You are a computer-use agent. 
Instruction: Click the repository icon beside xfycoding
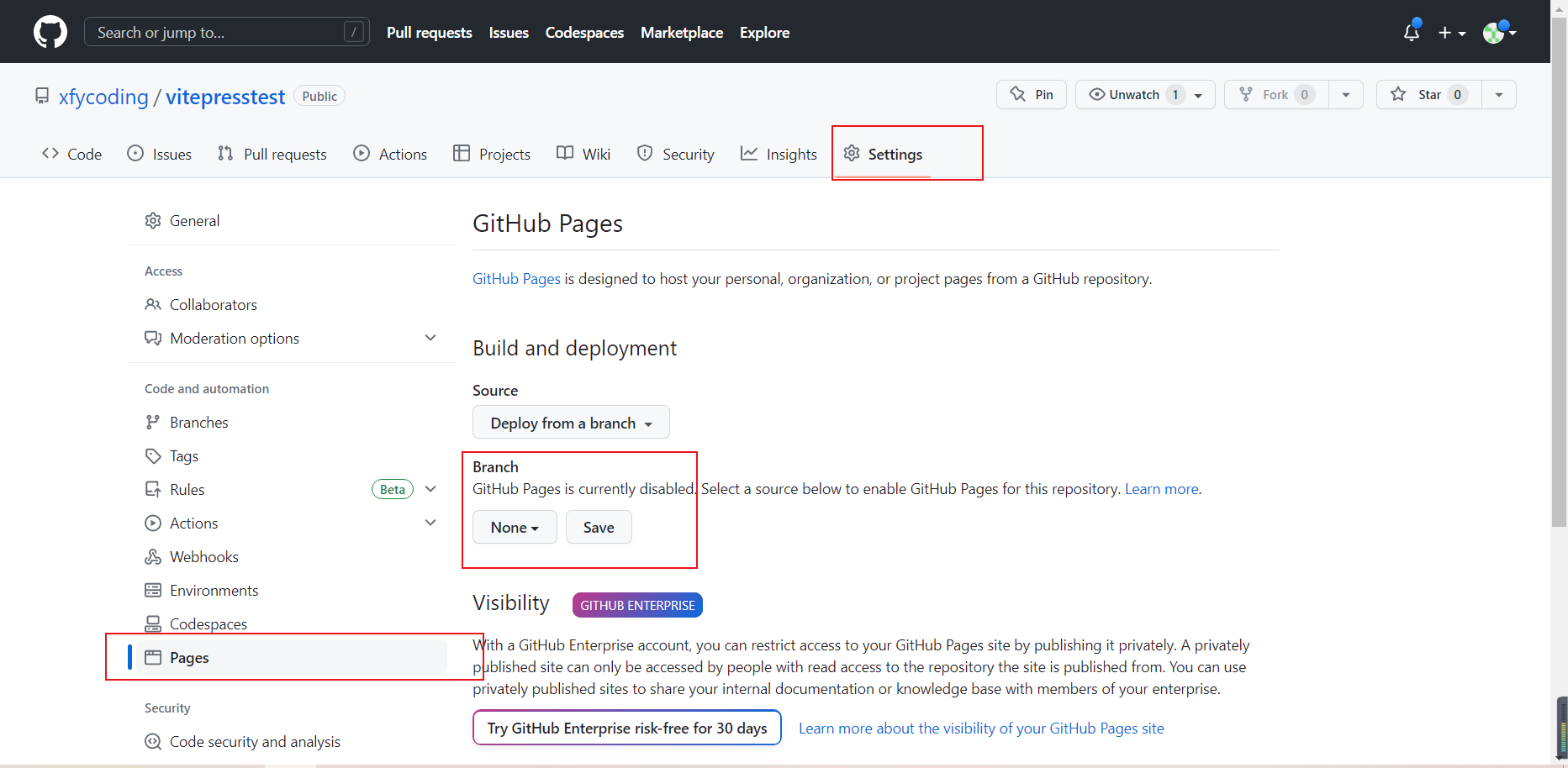tap(42, 96)
